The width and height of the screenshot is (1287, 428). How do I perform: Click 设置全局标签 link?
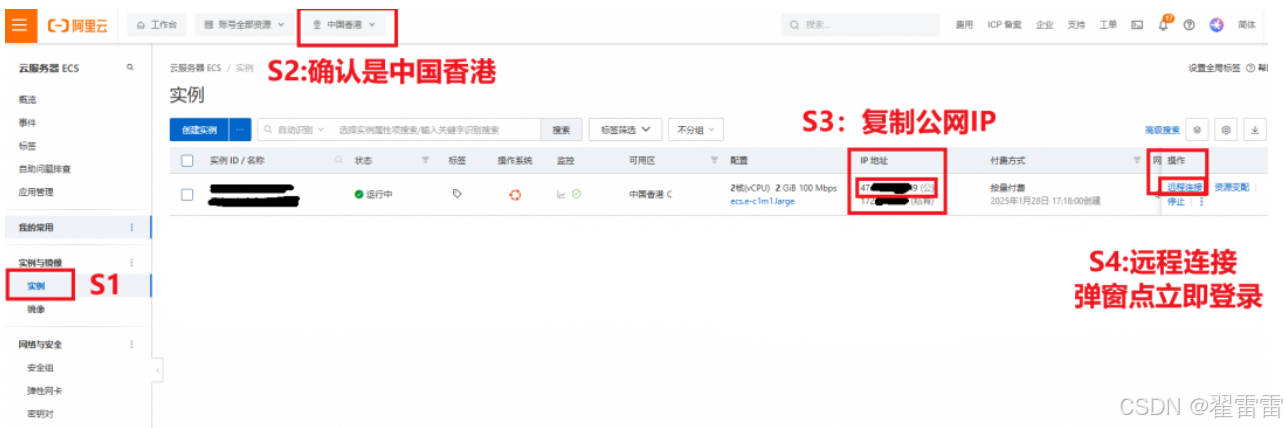[1214, 68]
